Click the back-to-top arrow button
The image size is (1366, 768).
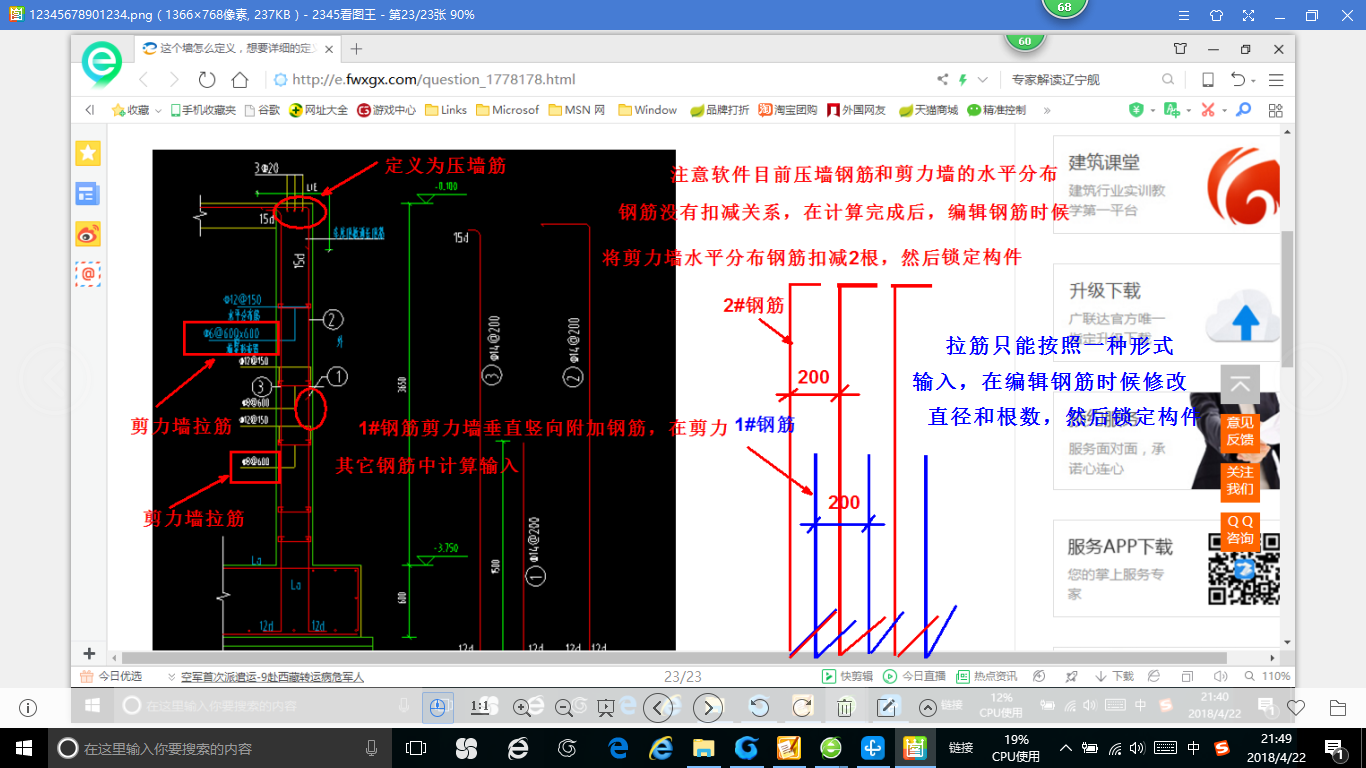(1240, 384)
